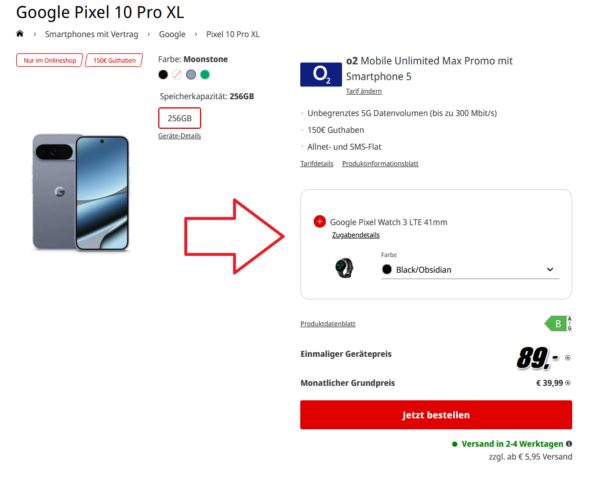Select the black color swatch

click(163, 75)
